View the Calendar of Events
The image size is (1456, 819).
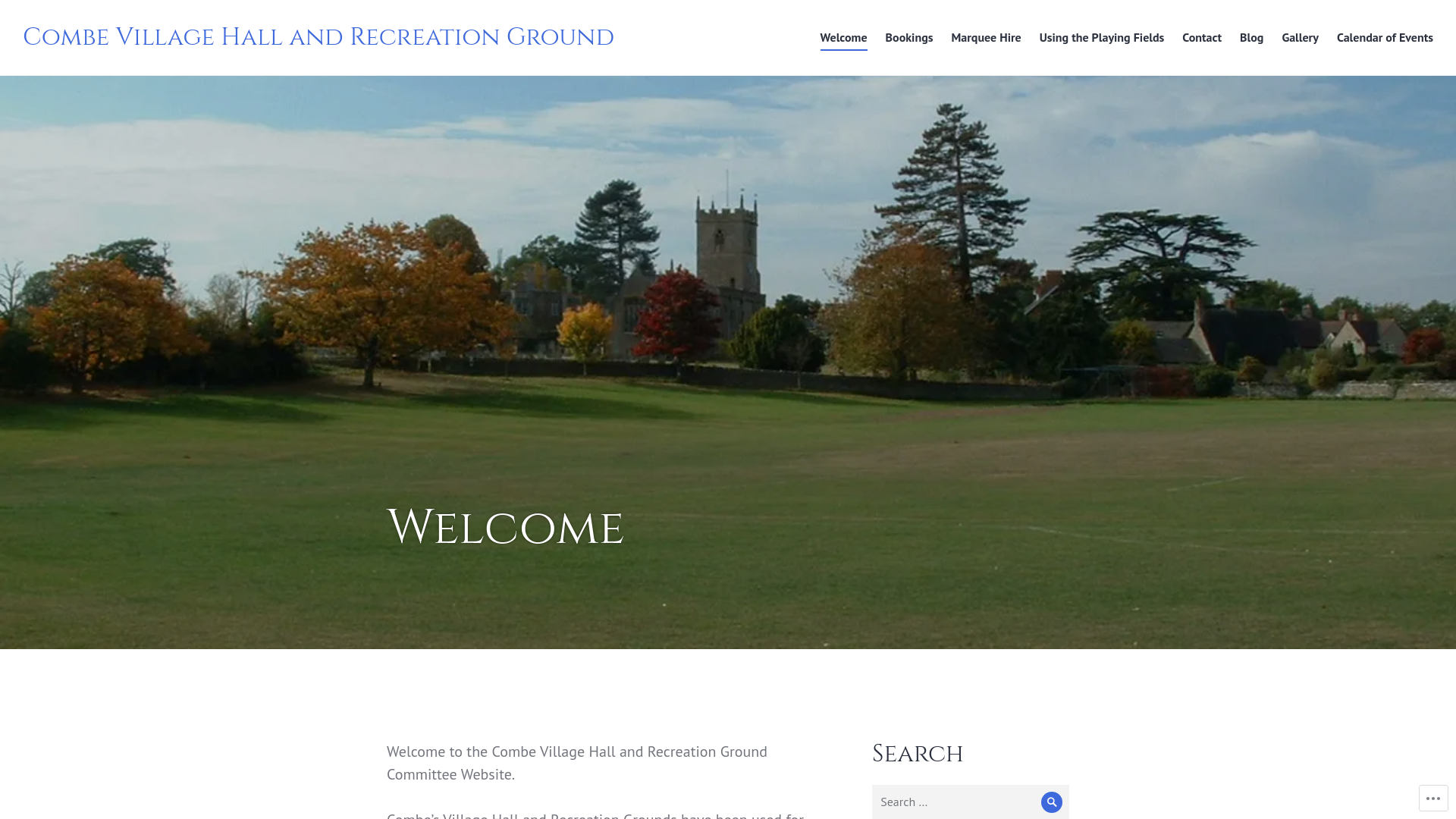click(1385, 38)
